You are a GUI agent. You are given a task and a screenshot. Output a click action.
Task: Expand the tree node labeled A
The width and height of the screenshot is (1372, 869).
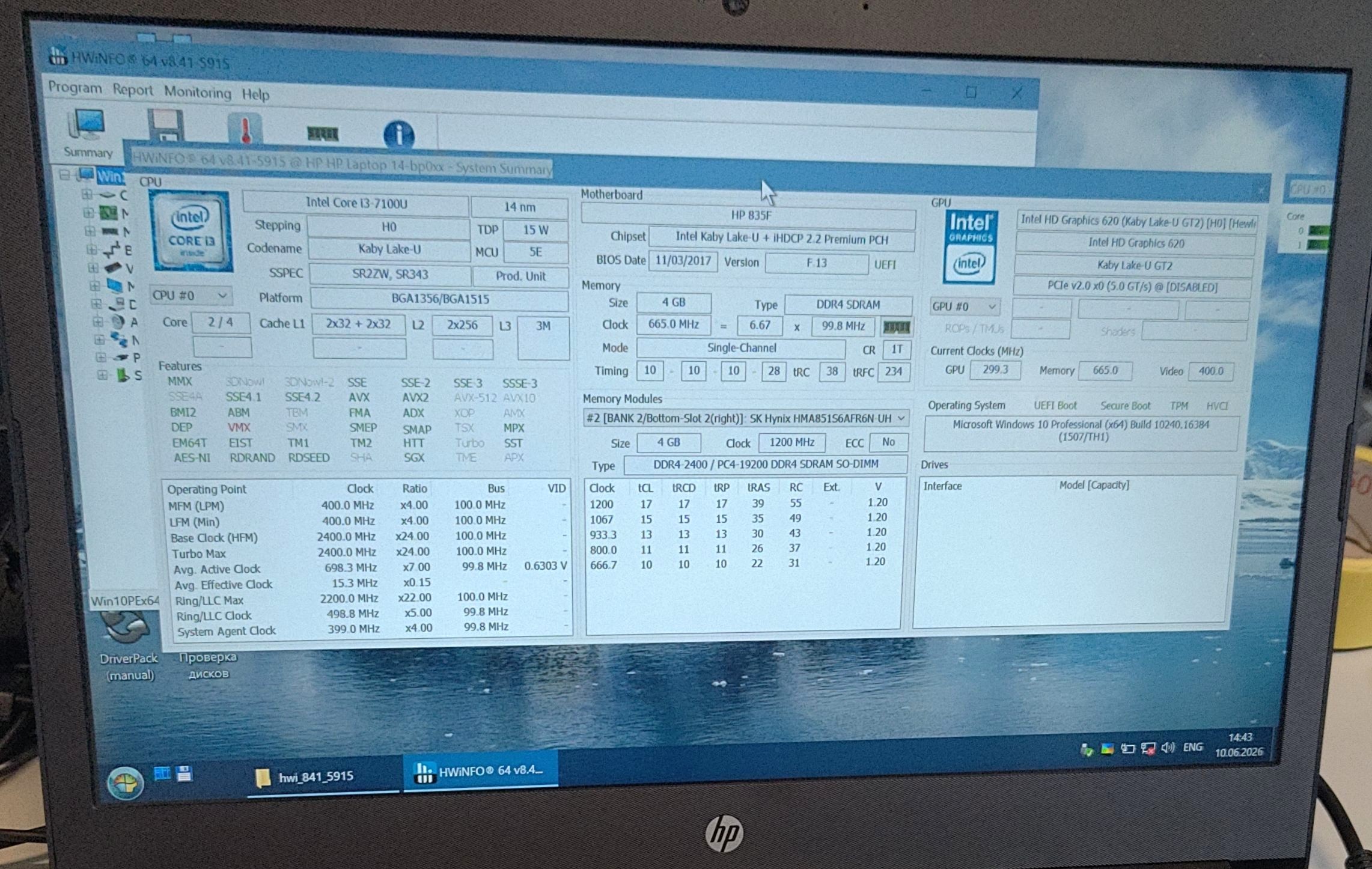(97, 322)
